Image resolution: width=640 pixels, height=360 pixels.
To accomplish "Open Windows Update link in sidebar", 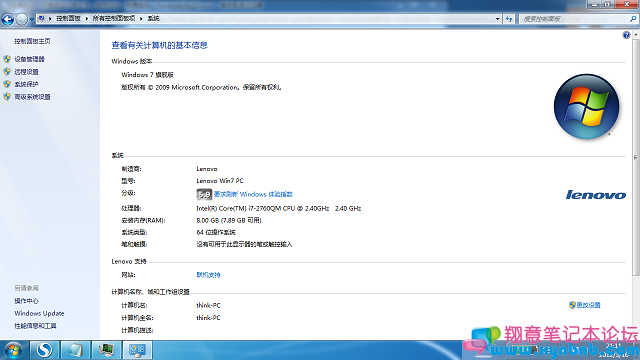I will pos(39,313).
